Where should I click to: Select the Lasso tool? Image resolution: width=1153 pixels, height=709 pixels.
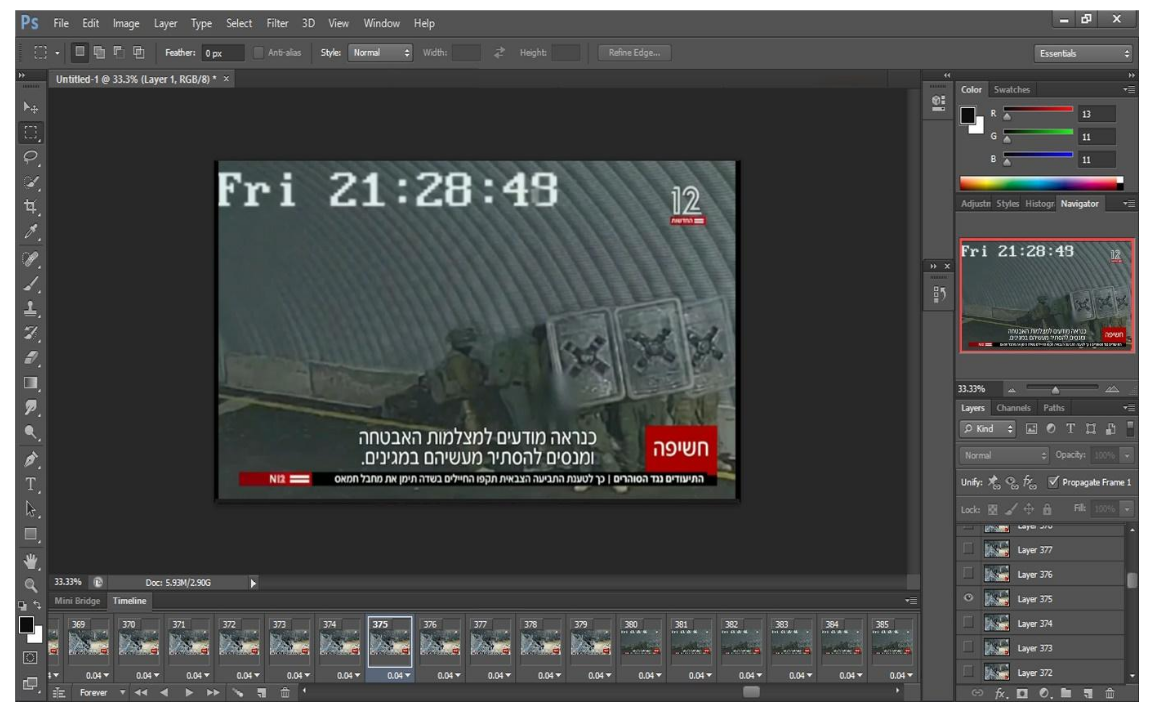click(x=30, y=157)
